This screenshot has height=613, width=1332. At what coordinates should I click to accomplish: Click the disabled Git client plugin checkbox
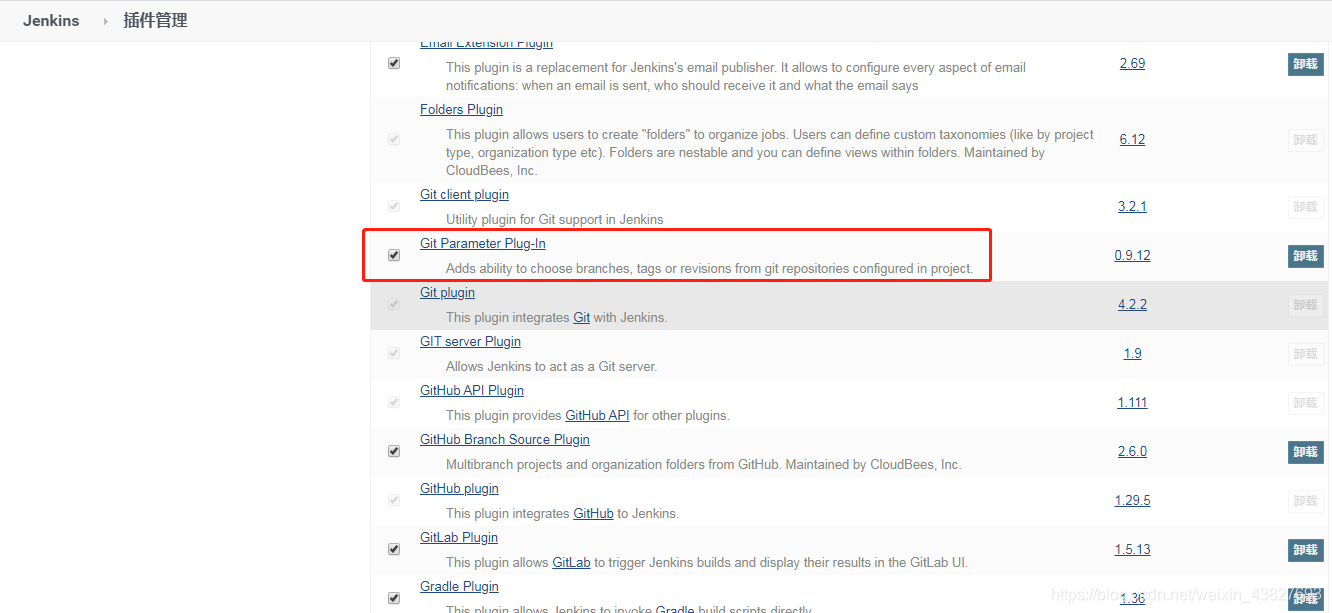[x=394, y=206]
